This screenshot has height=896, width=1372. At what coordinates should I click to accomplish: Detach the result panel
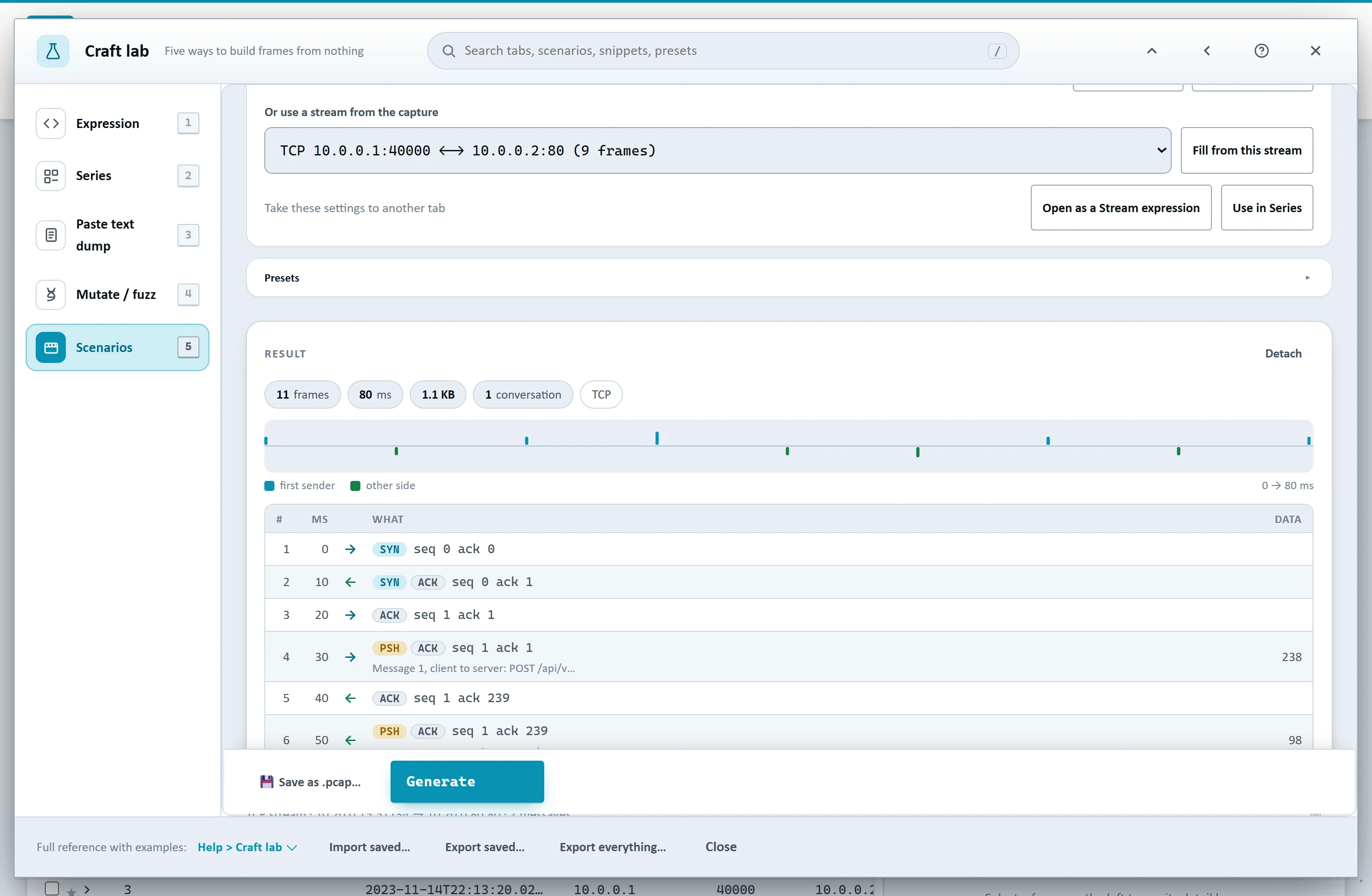pyautogui.click(x=1283, y=353)
